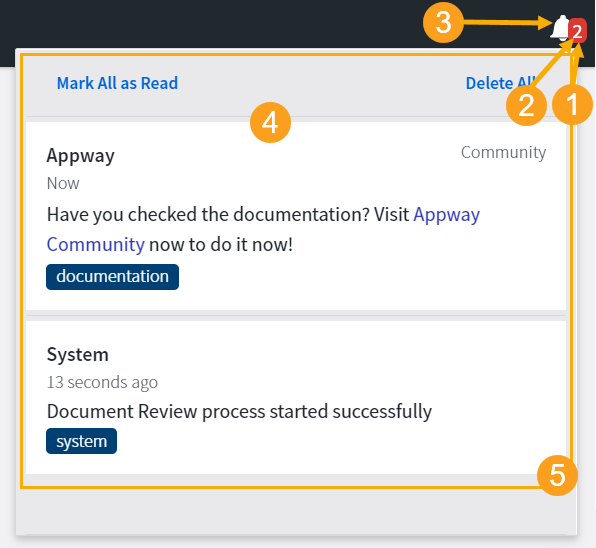Screen dimensions: 596x548
Task: Open the System notification title
Action: (x=78, y=355)
